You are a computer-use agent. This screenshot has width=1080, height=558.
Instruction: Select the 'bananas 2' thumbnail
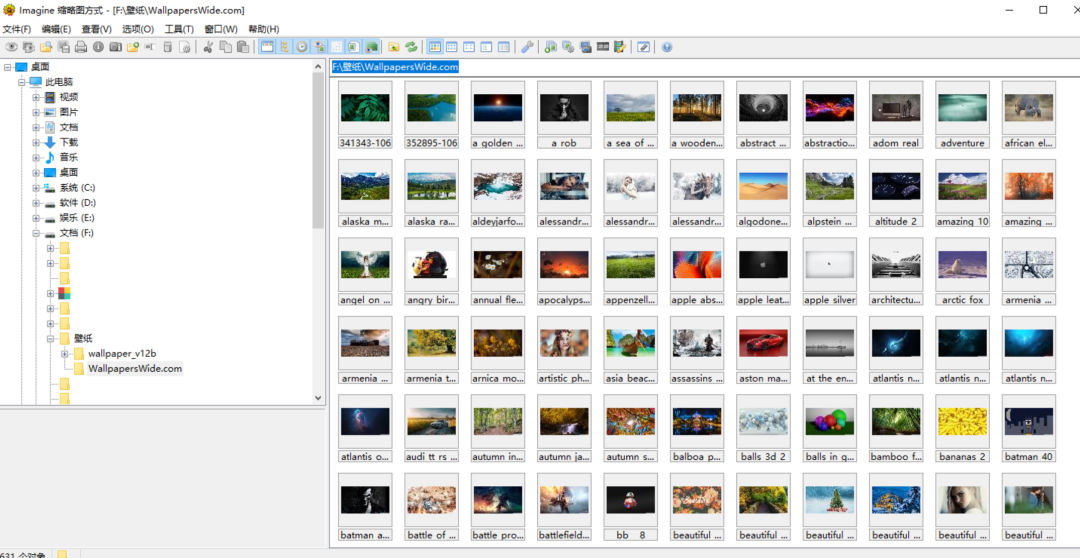click(x=962, y=428)
